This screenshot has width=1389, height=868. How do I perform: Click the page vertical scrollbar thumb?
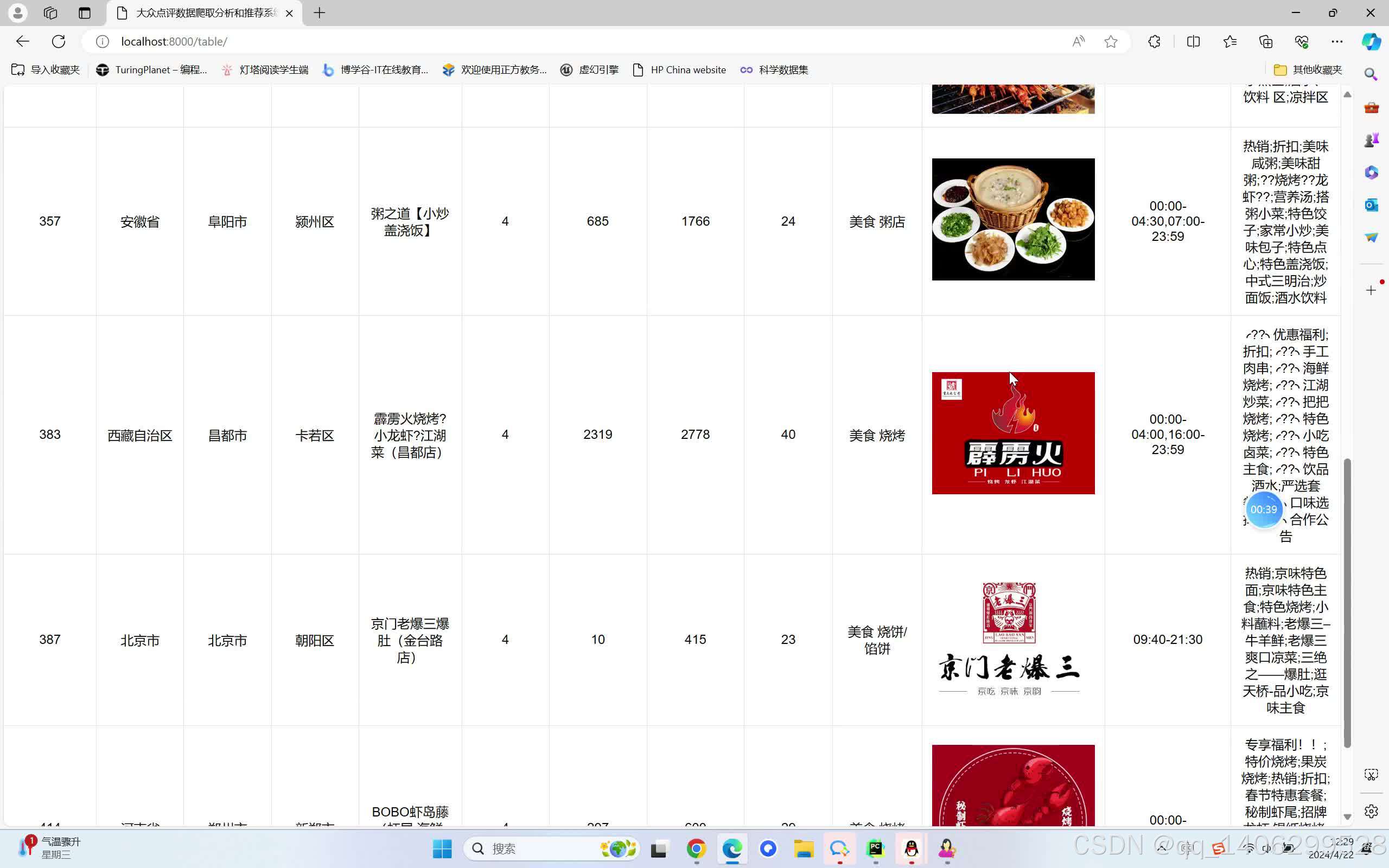1347,603
